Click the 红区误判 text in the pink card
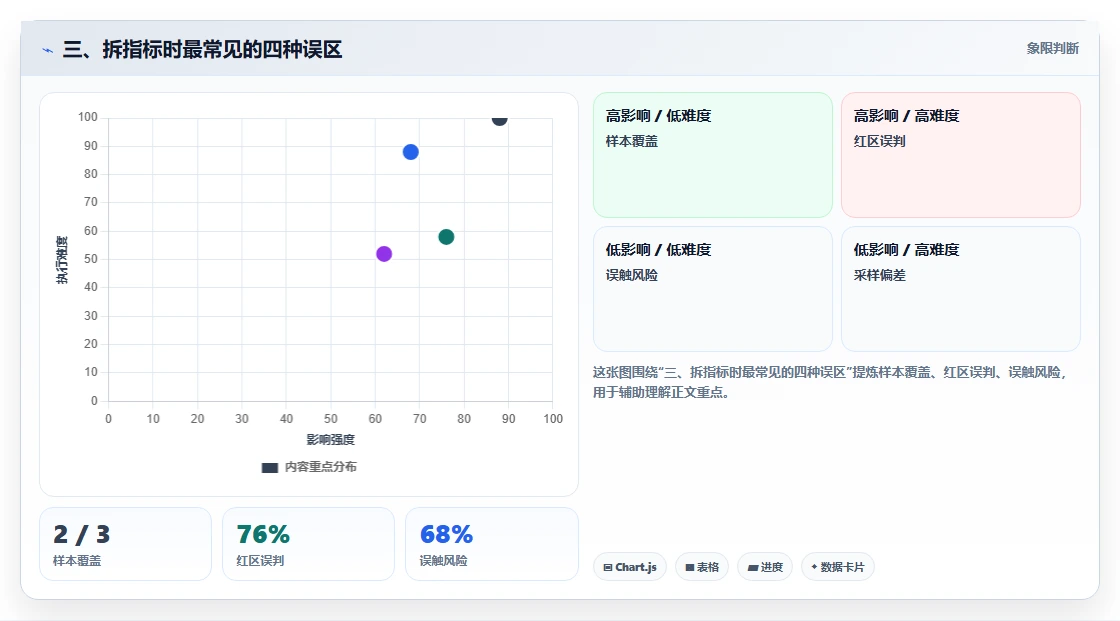 [x=879, y=141]
